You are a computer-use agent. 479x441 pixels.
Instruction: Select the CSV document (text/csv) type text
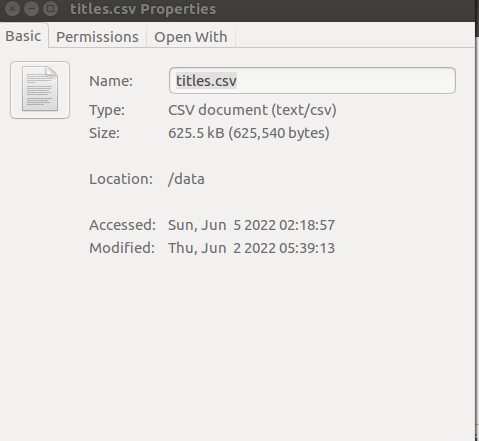[x=252, y=110]
